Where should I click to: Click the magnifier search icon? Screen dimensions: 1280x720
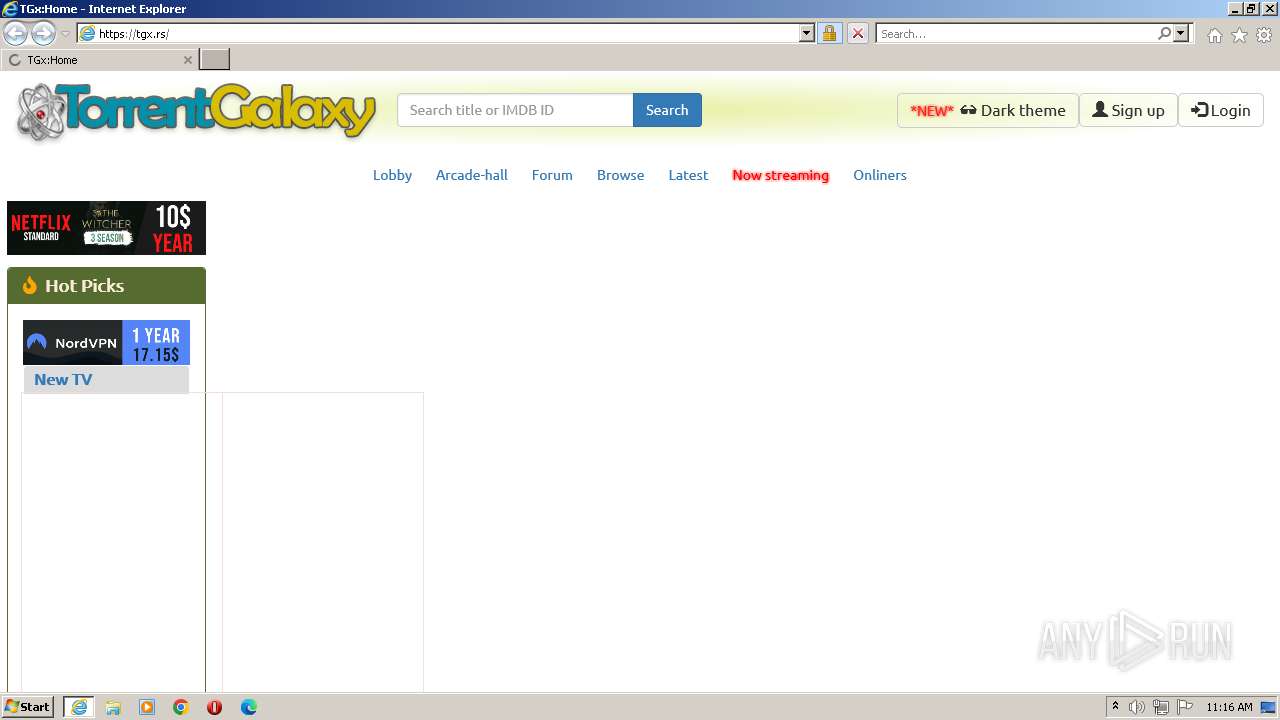pyautogui.click(x=1164, y=33)
